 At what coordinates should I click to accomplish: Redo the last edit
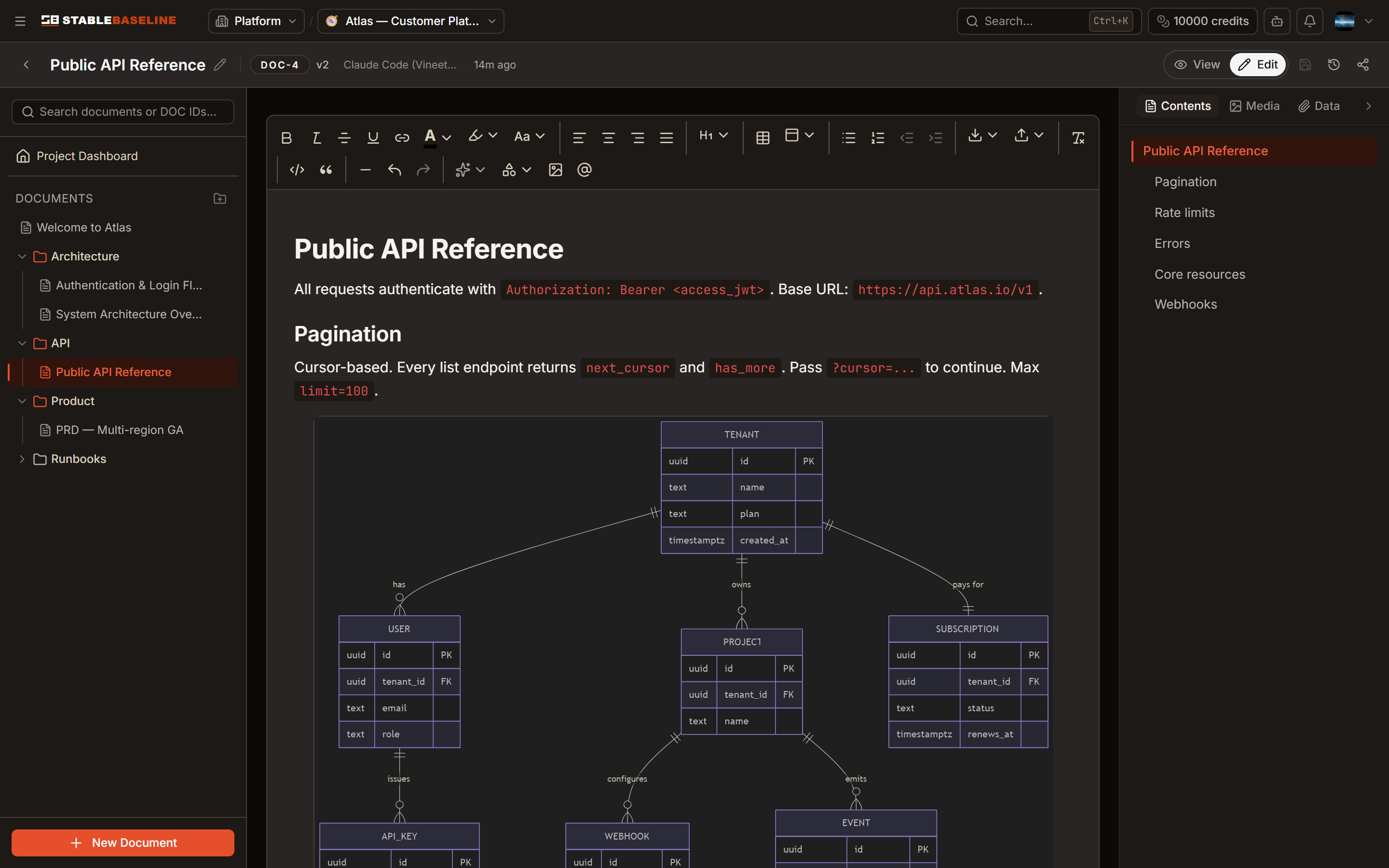(423, 170)
